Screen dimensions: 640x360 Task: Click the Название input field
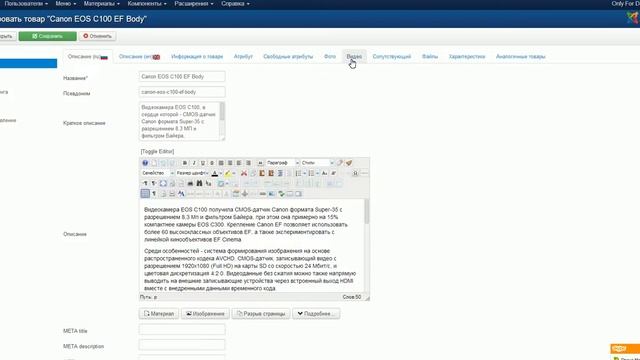pyautogui.click(x=182, y=76)
